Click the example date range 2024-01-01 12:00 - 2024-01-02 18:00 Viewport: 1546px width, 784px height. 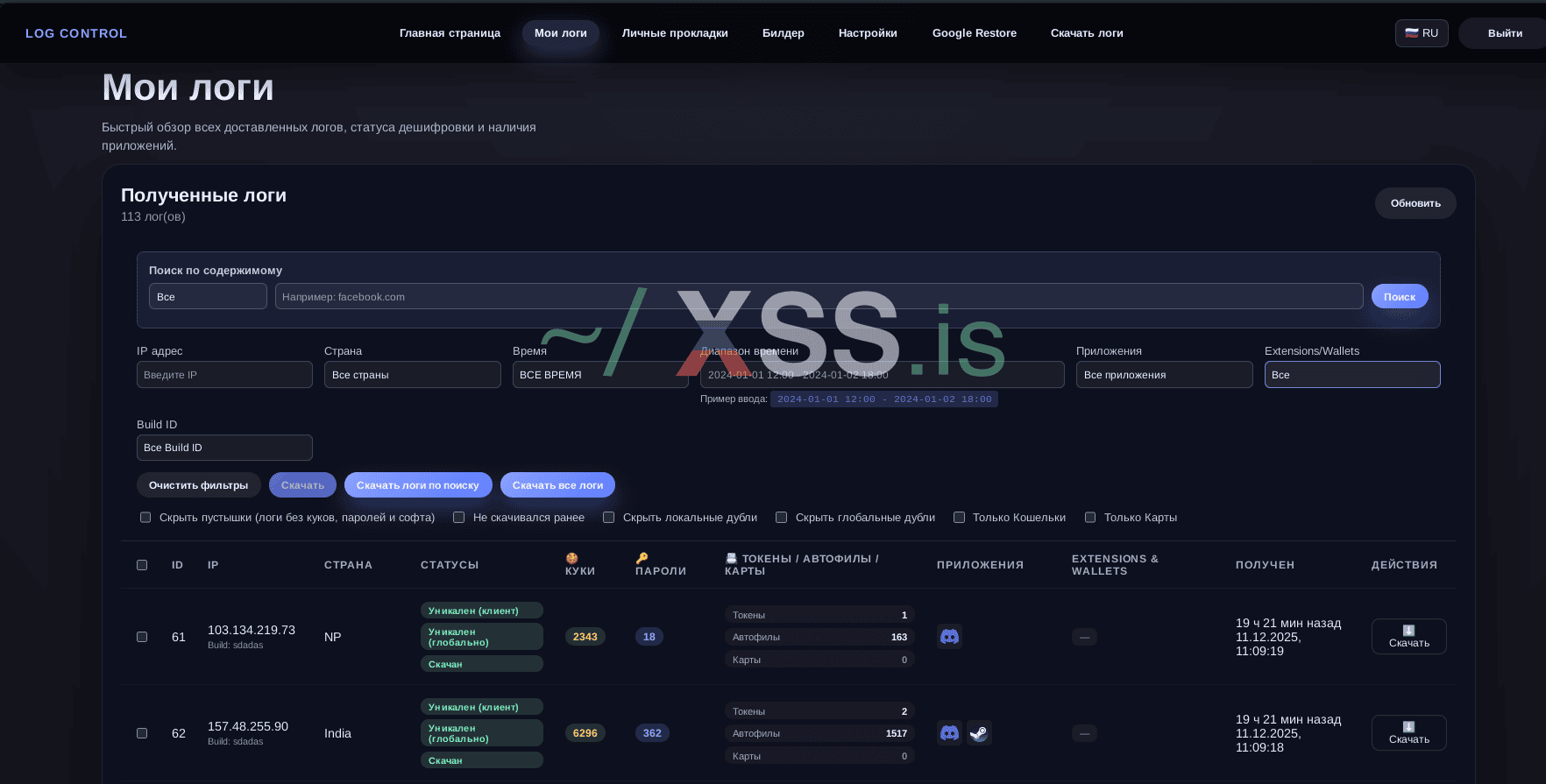click(884, 399)
